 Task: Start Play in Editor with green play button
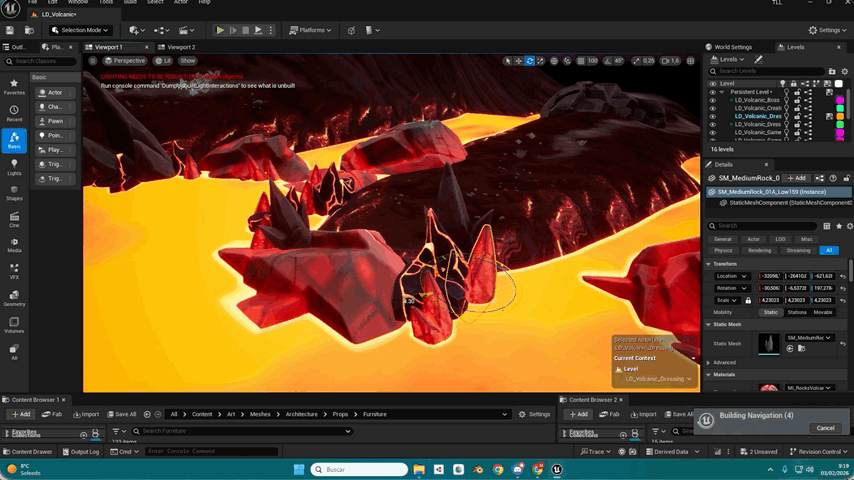[x=219, y=30]
